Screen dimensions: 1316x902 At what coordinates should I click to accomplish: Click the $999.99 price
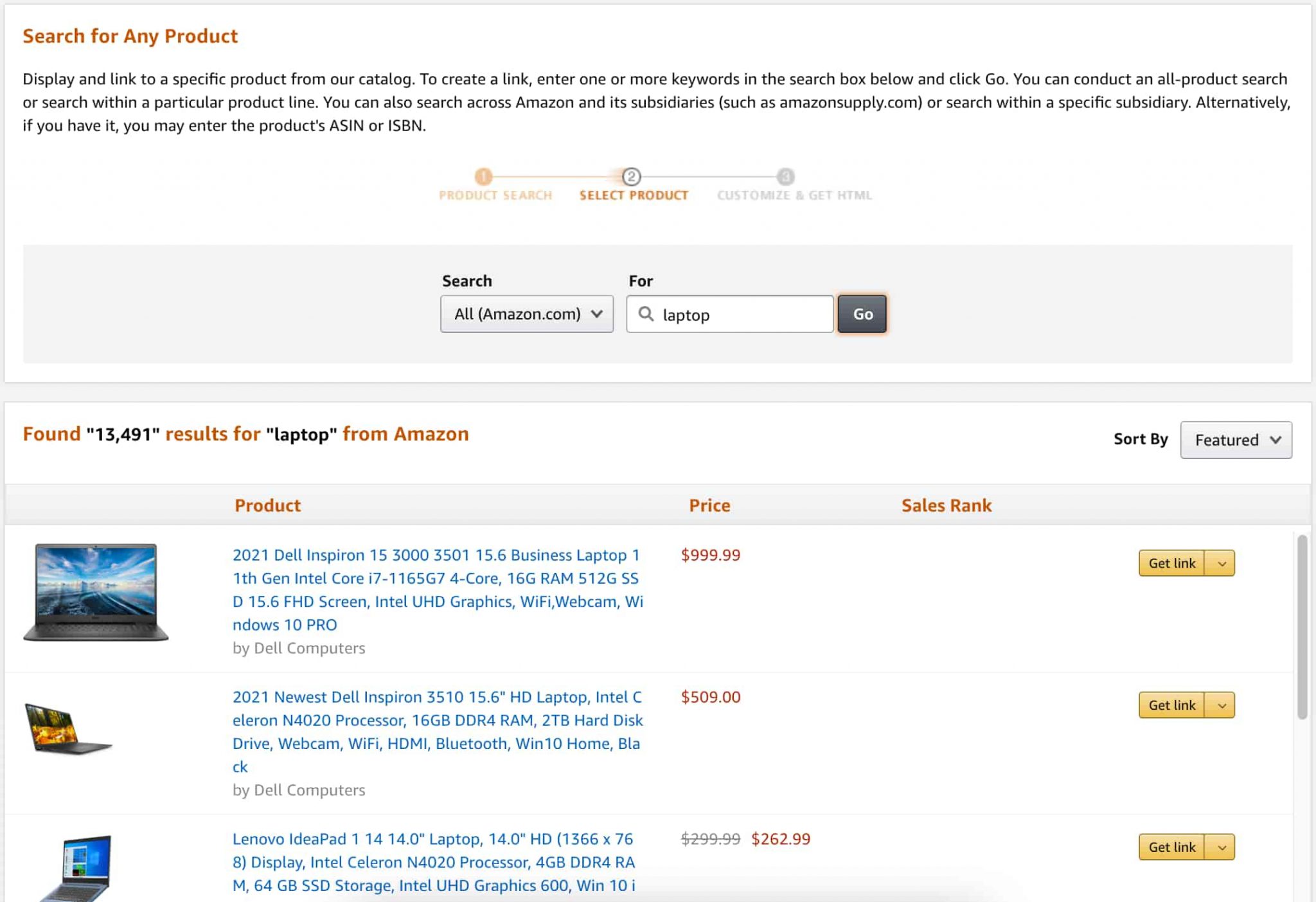[x=711, y=555]
